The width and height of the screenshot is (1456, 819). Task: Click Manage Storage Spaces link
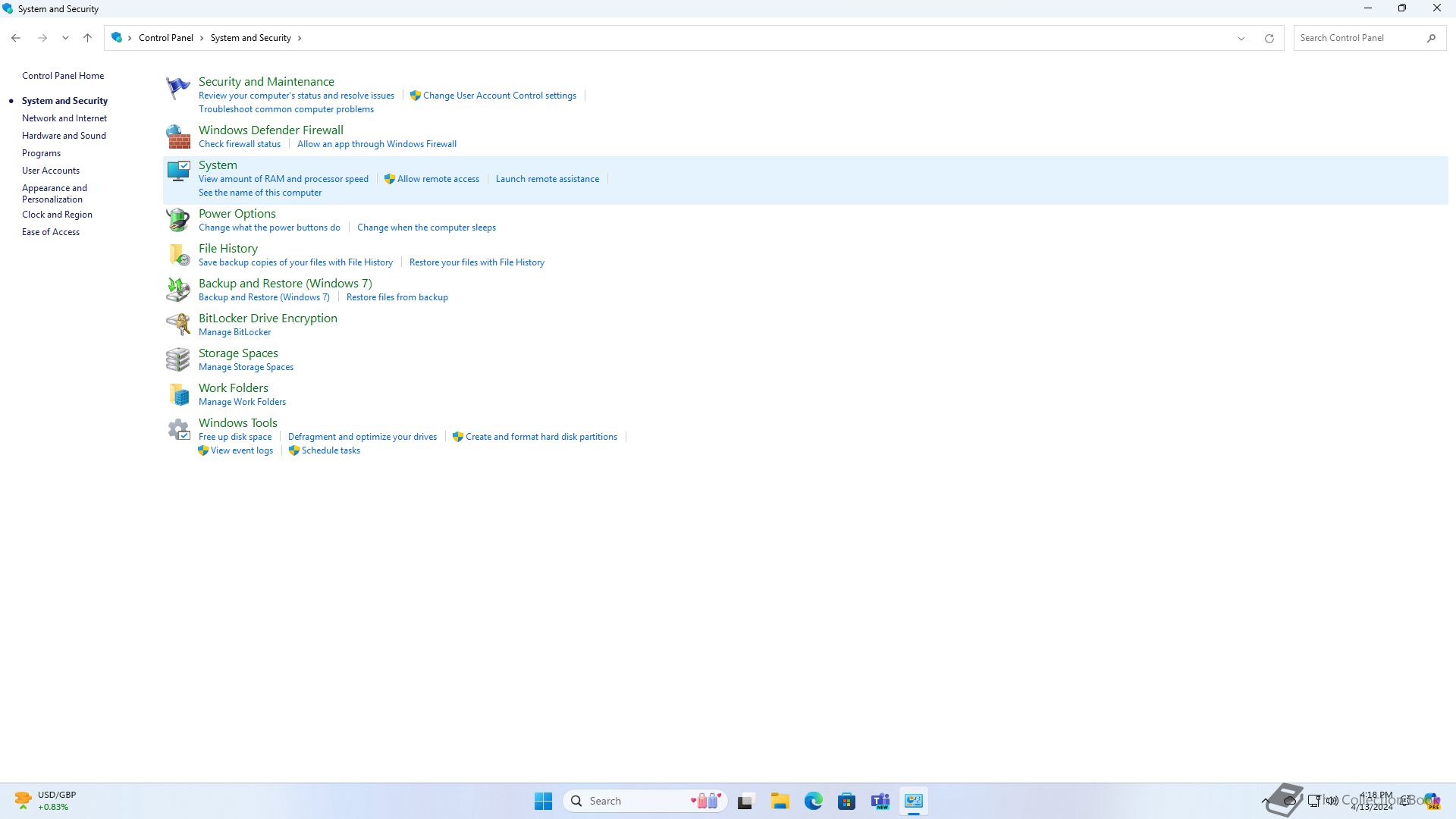(246, 367)
